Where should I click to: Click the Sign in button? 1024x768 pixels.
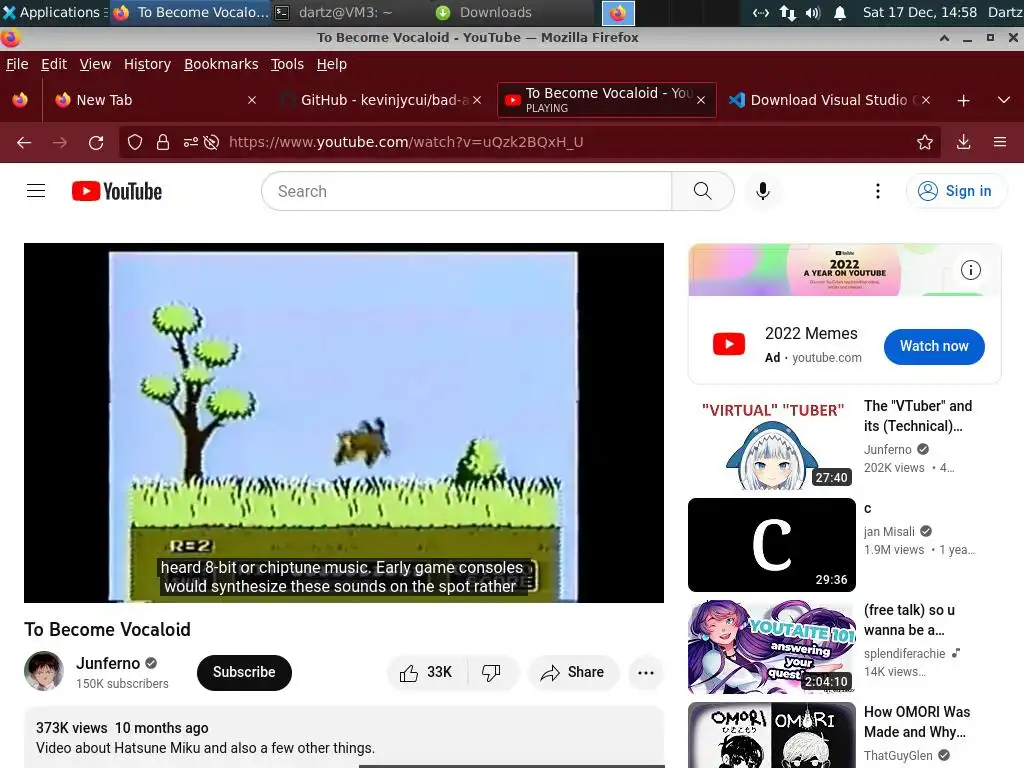pyautogui.click(x=955, y=191)
